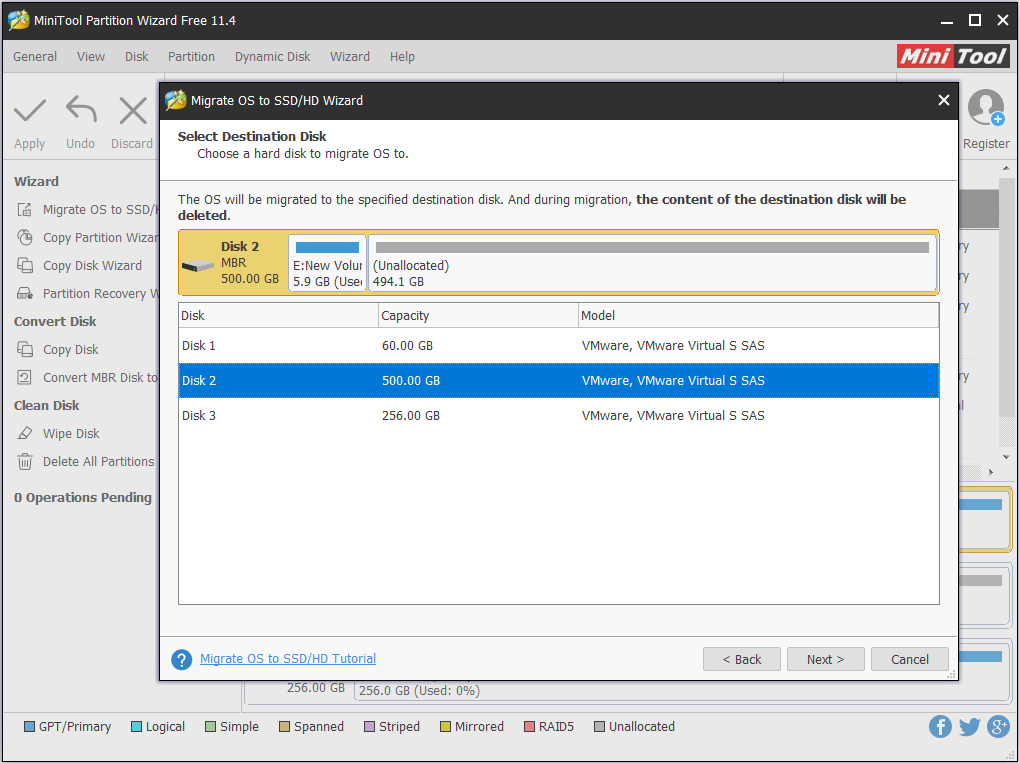Click the Apply checkmark icon

[x=30, y=111]
